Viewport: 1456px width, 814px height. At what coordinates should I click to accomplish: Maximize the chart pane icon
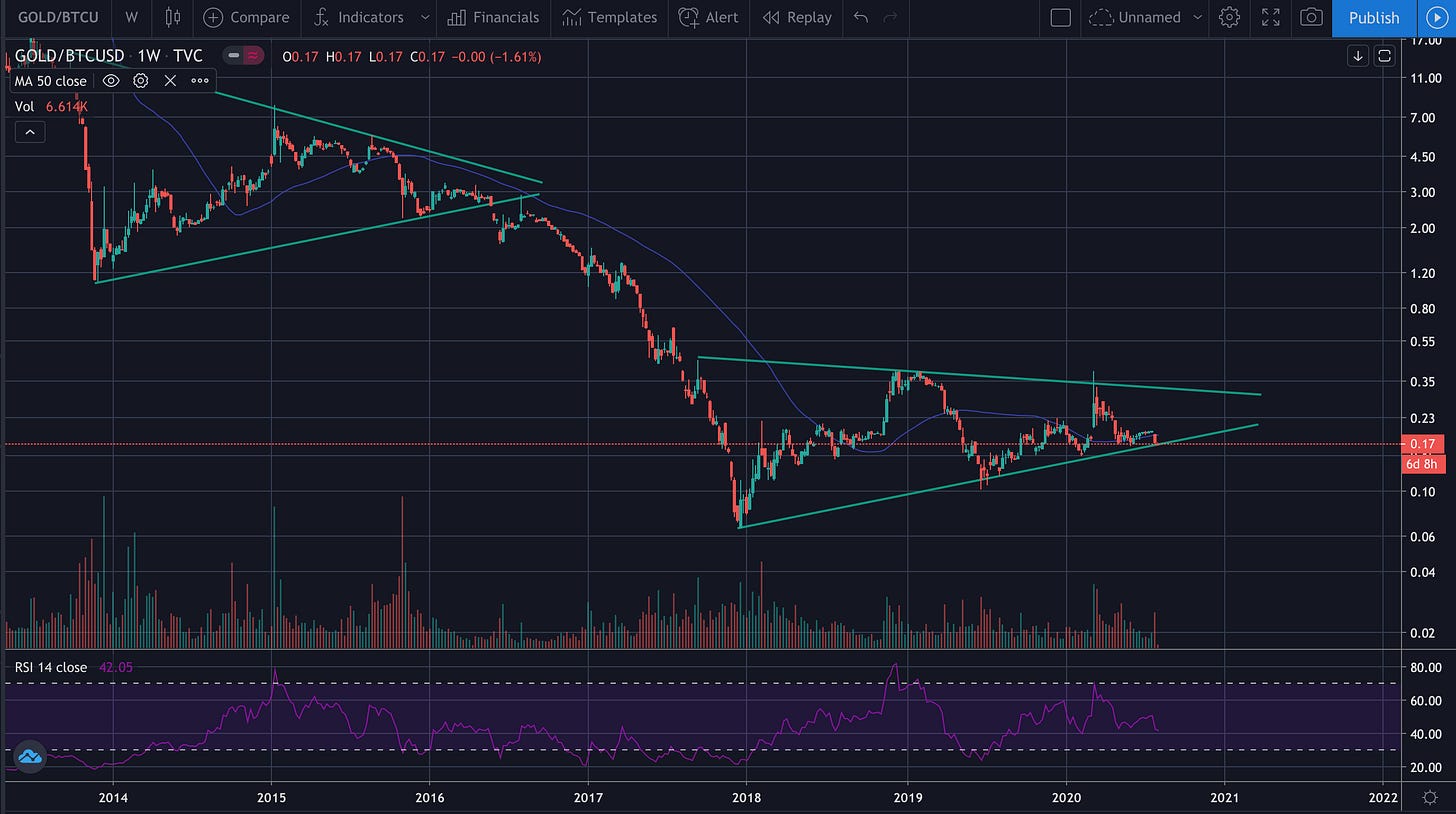[1384, 56]
